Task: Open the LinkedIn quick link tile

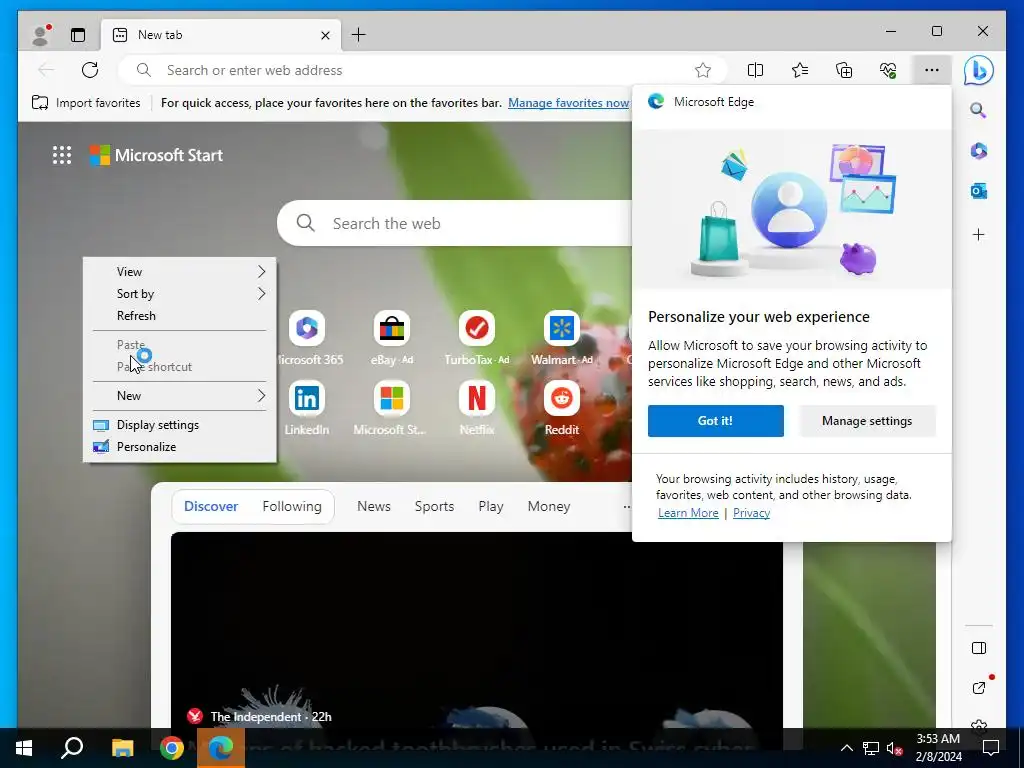Action: (x=307, y=408)
